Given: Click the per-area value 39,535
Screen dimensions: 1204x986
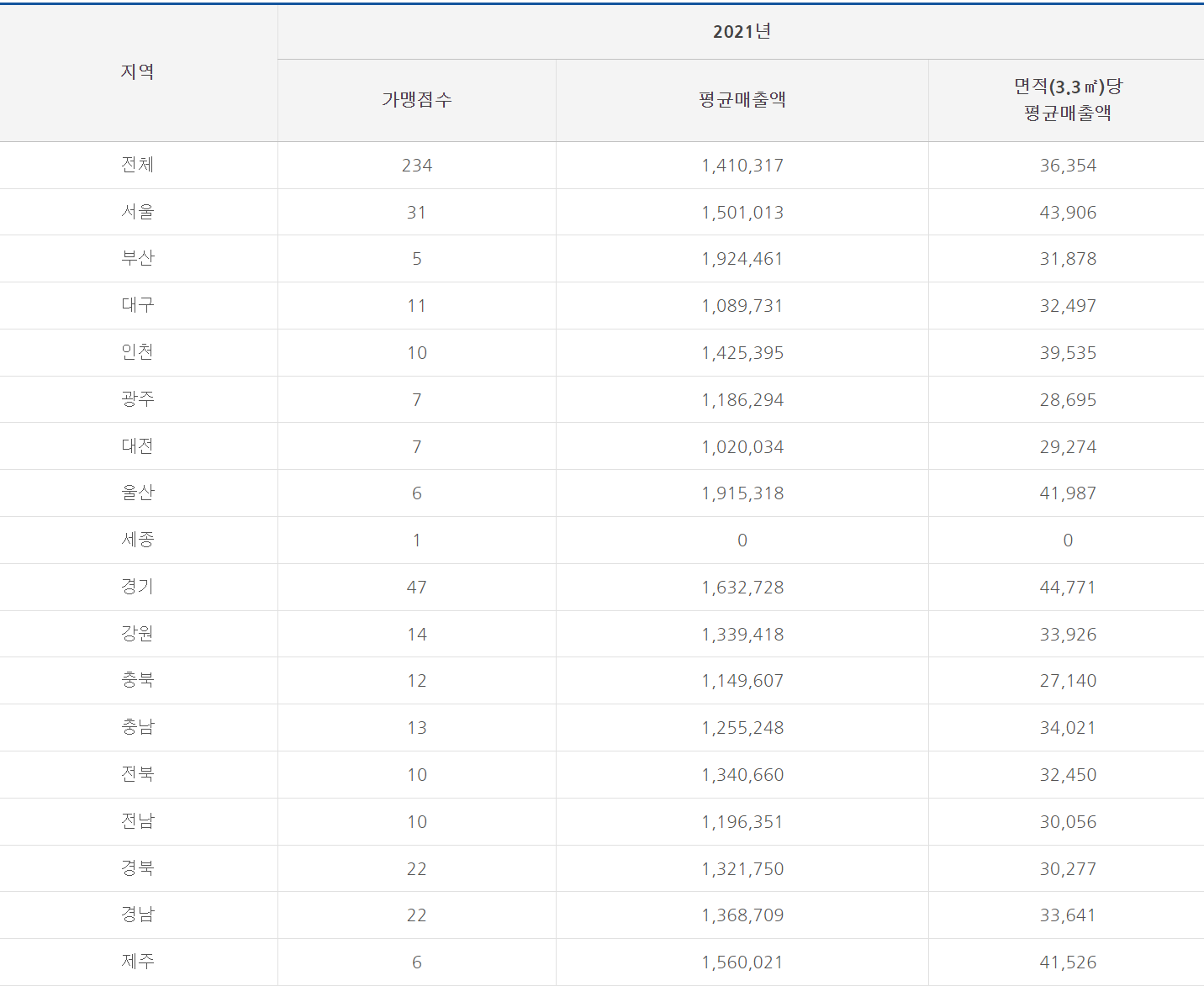Looking at the screenshot, I should pyautogui.click(x=1068, y=353).
